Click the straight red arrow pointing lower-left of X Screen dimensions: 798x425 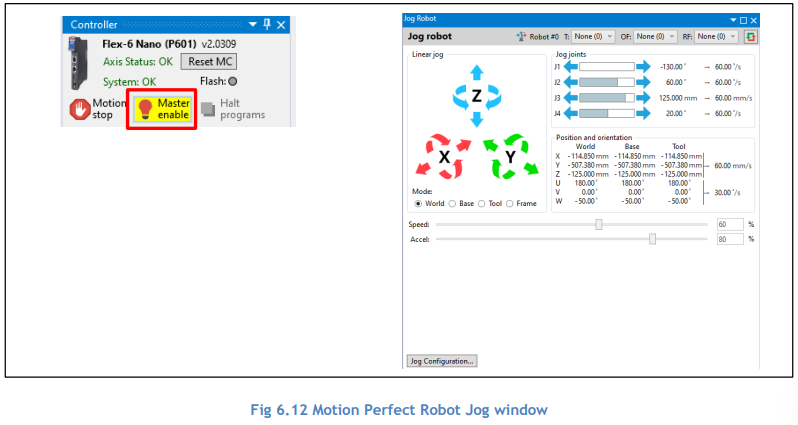[x=423, y=167]
